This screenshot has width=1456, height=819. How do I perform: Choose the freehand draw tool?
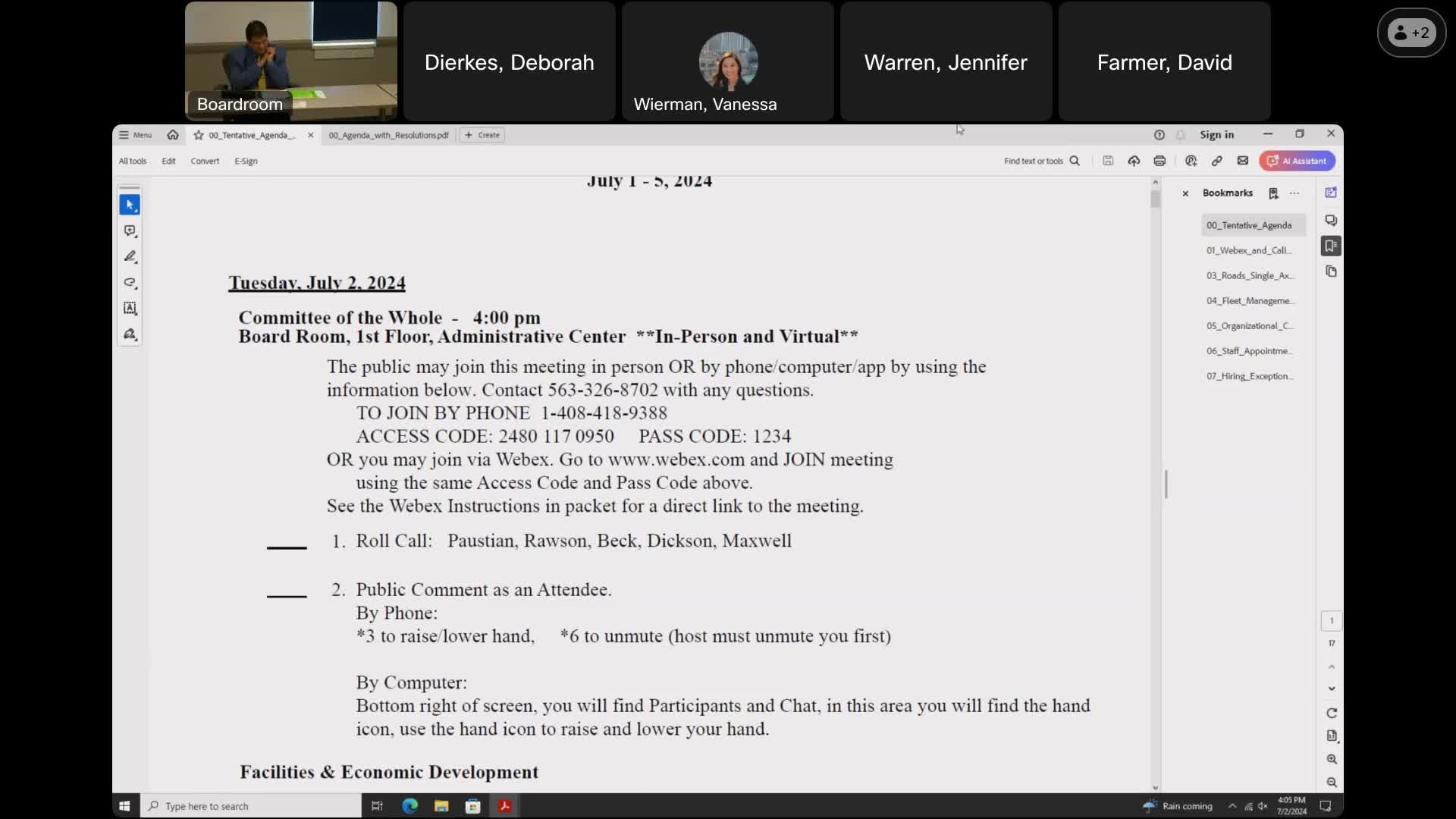[130, 282]
